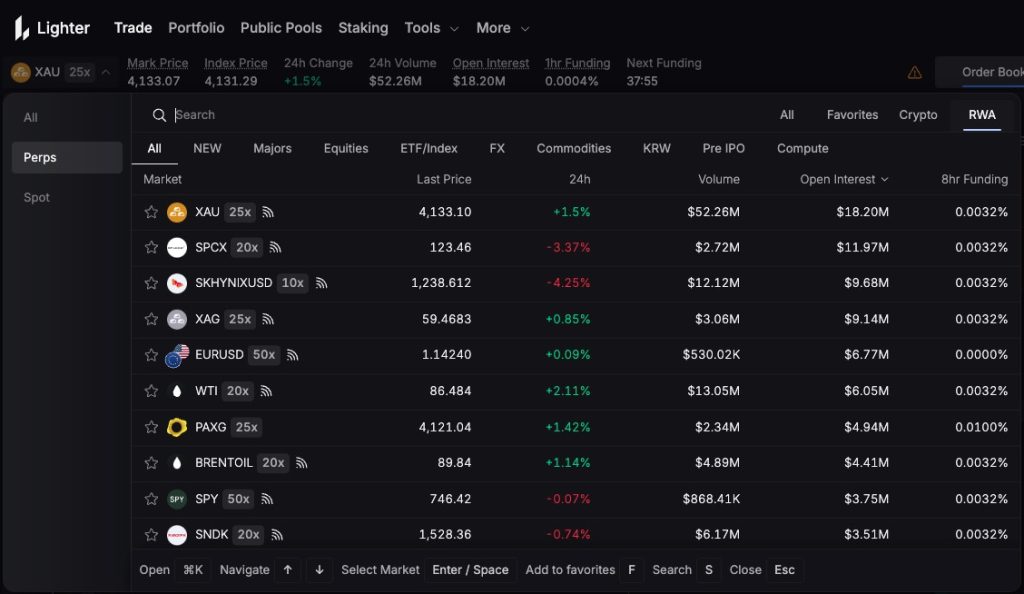Click the search magnifier icon

159,115
